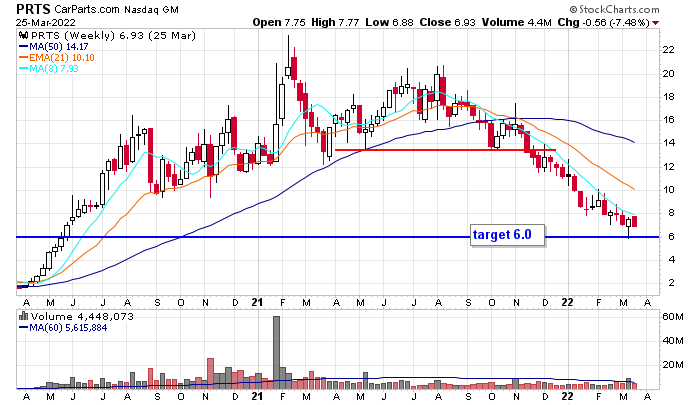Viewport: 700px width, 405px height.
Task: Click the Close 6.93 value
Action: pos(447,22)
